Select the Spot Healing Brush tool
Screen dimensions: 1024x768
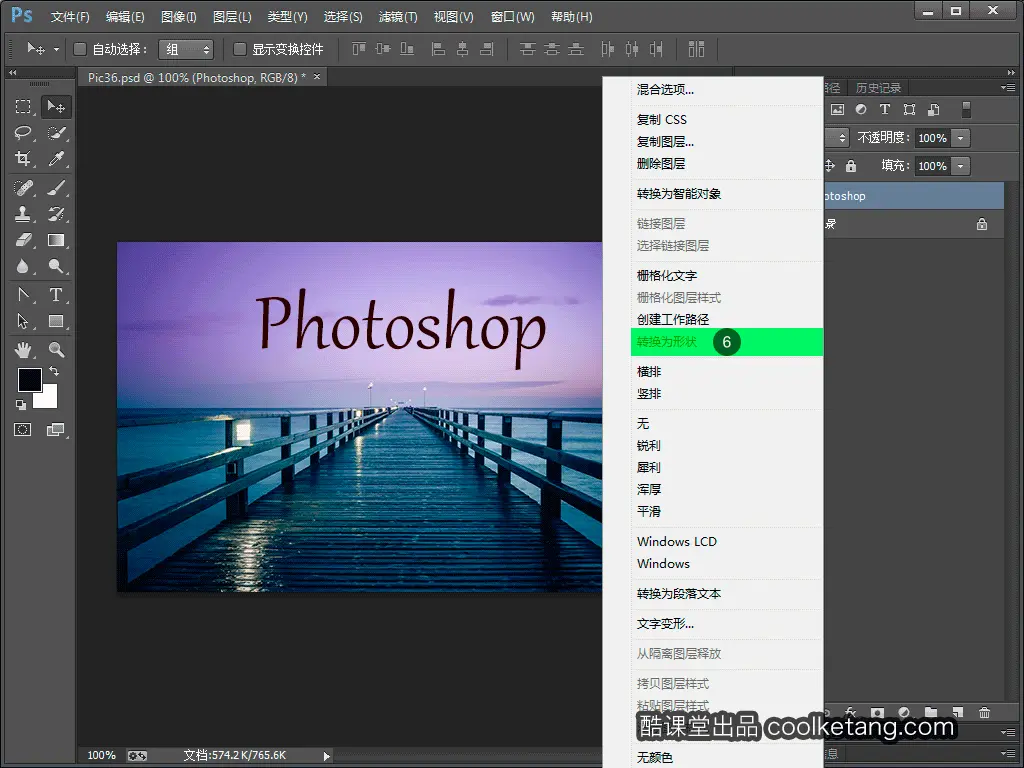coord(23,188)
